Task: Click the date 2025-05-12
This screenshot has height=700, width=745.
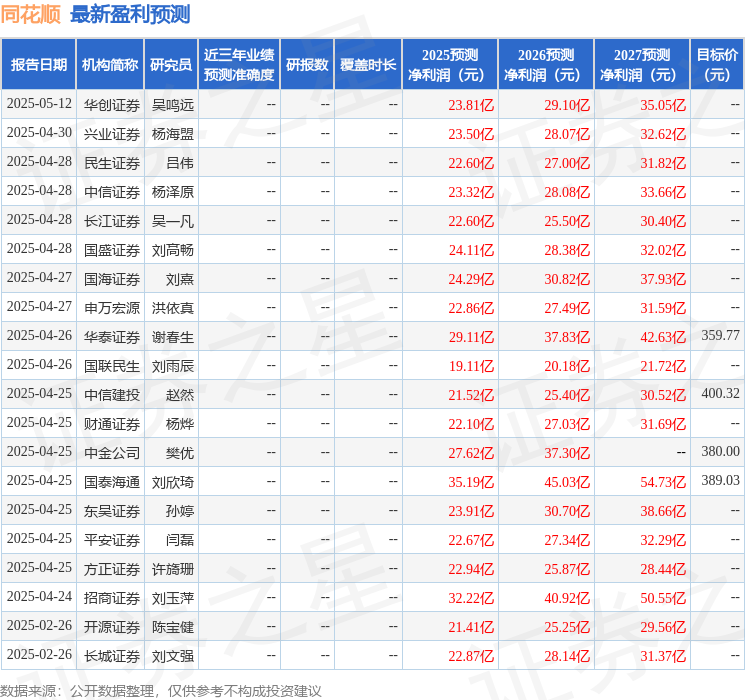Action: tap(39, 104)
